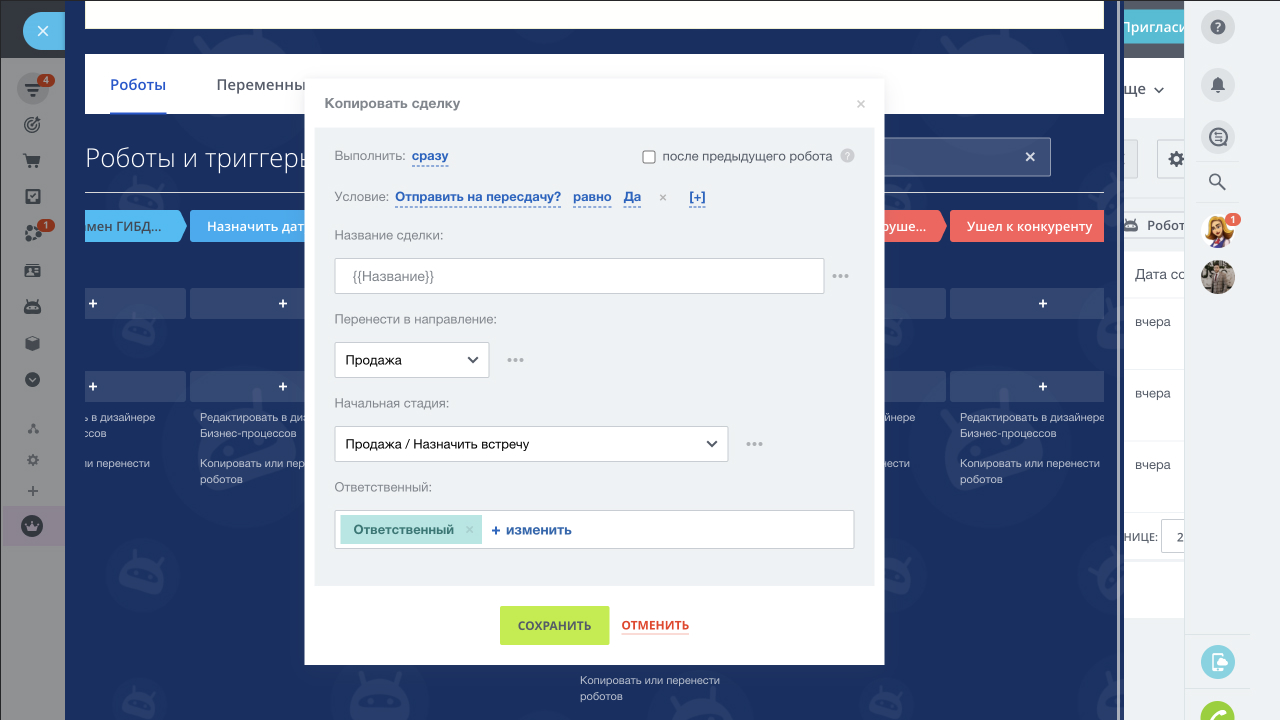Open dots menu next to direction dropdown
This screenshot has height=720, width=1280.
point(515,360)
